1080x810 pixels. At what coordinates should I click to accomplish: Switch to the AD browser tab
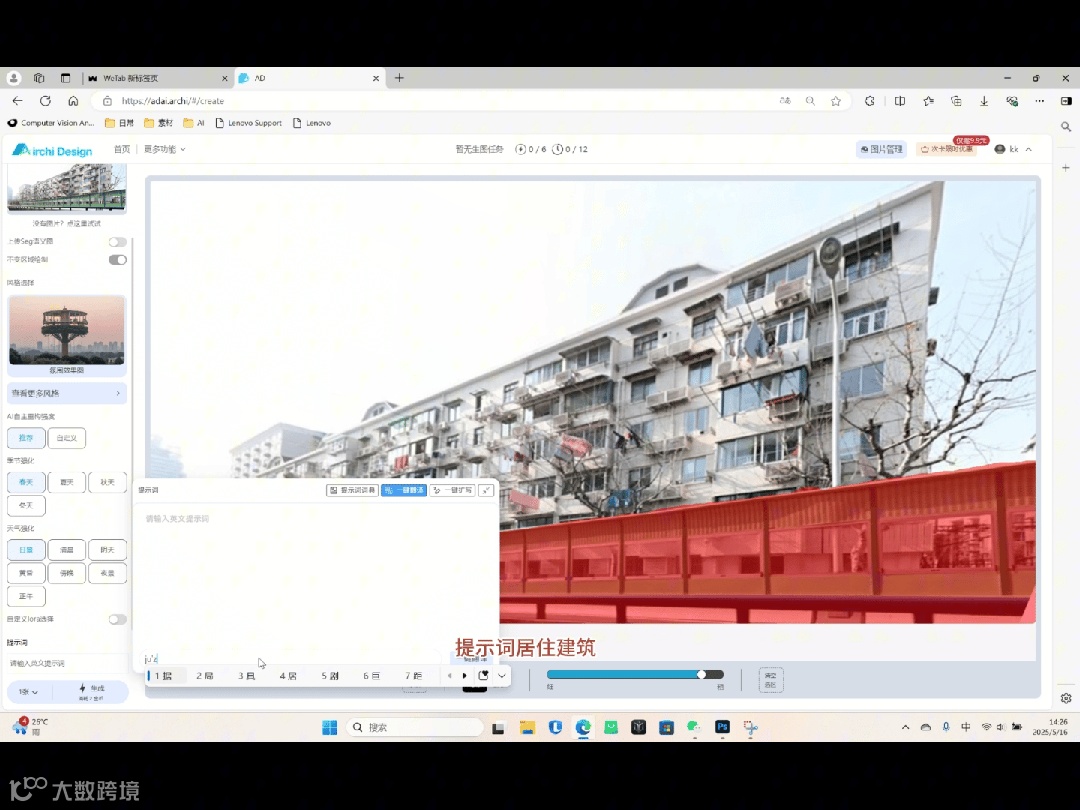(309, 79)
